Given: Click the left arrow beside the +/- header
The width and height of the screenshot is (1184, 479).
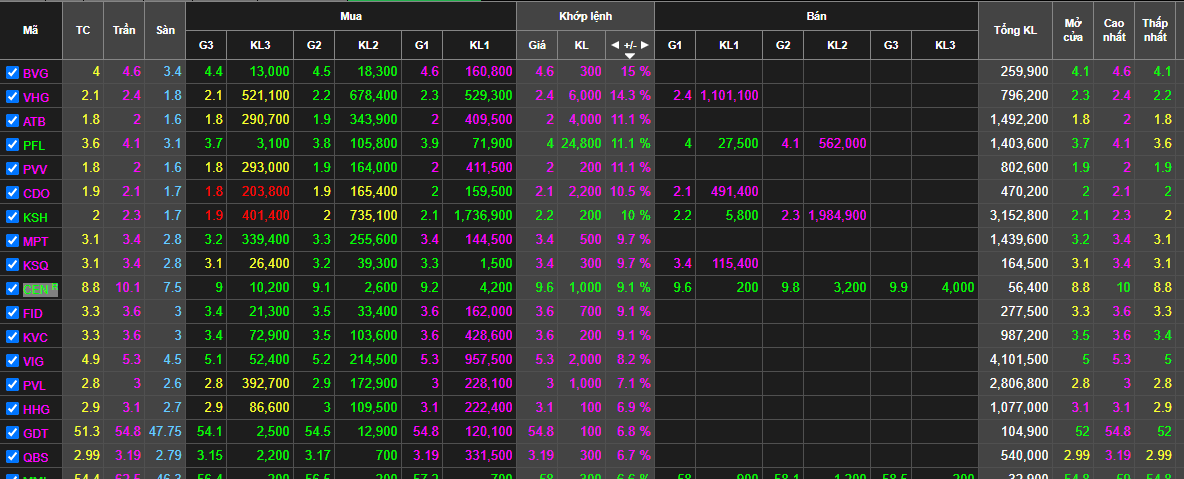Looking at the screenshot, I should click(x=616, y=45).
